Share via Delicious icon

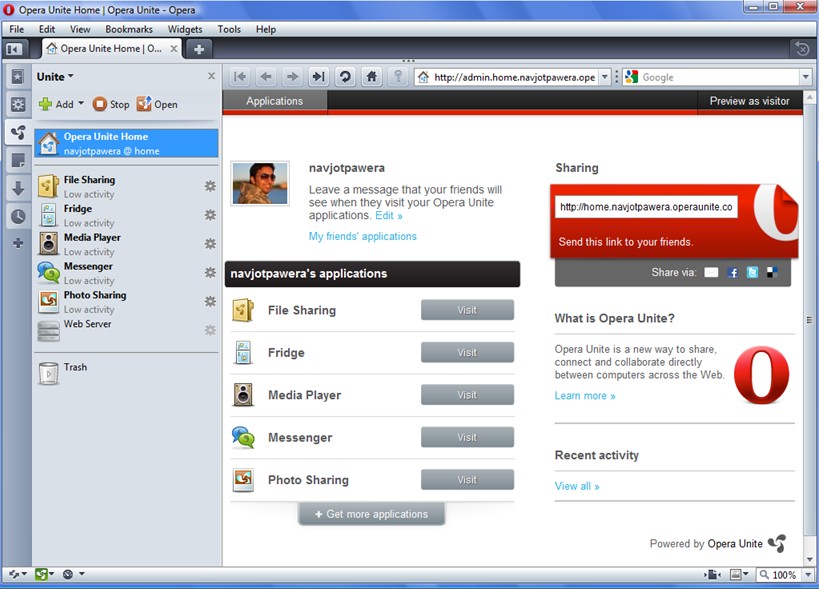[x=772, y=272]
